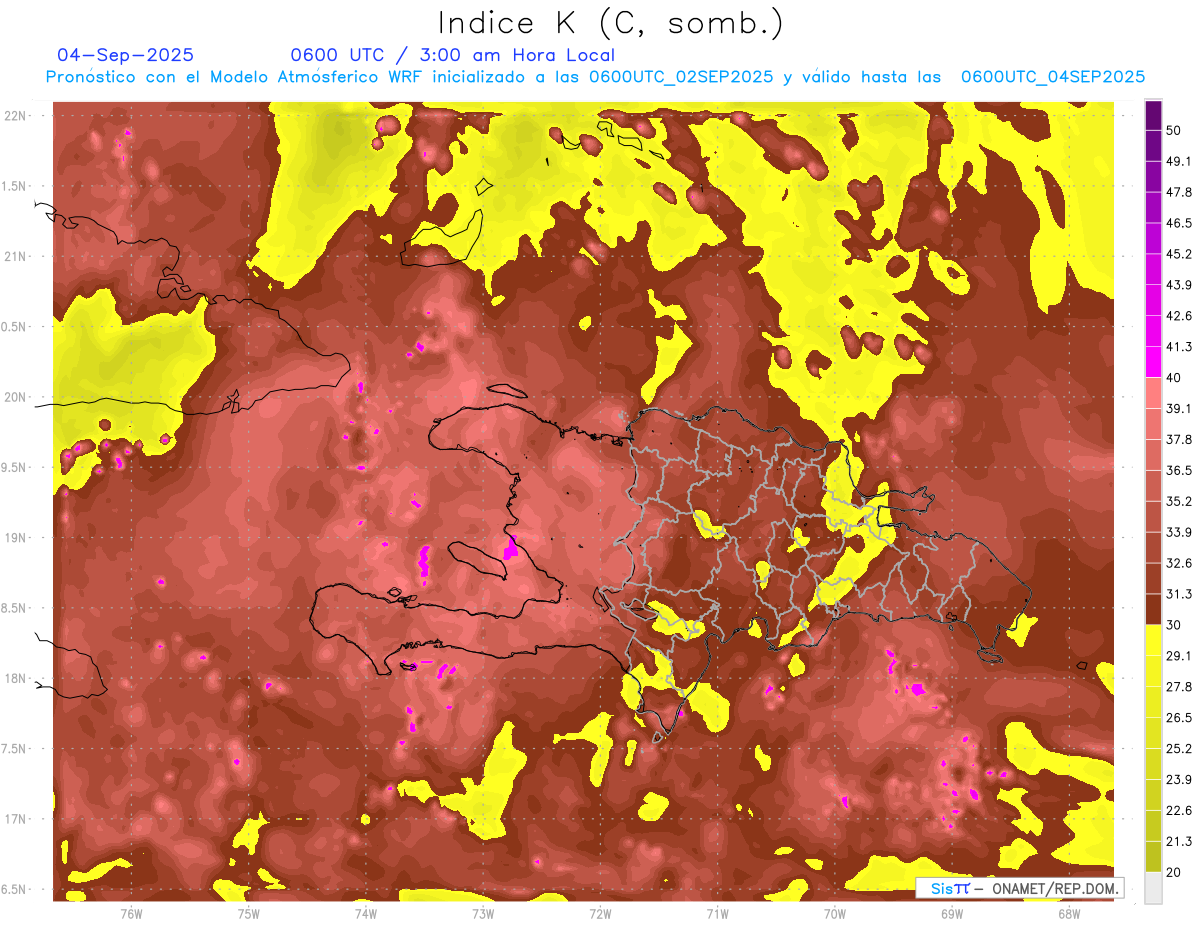Click the "29.1" colorbar label
The width and height of the screenshot is (1200, 927).
[1178, 656]
